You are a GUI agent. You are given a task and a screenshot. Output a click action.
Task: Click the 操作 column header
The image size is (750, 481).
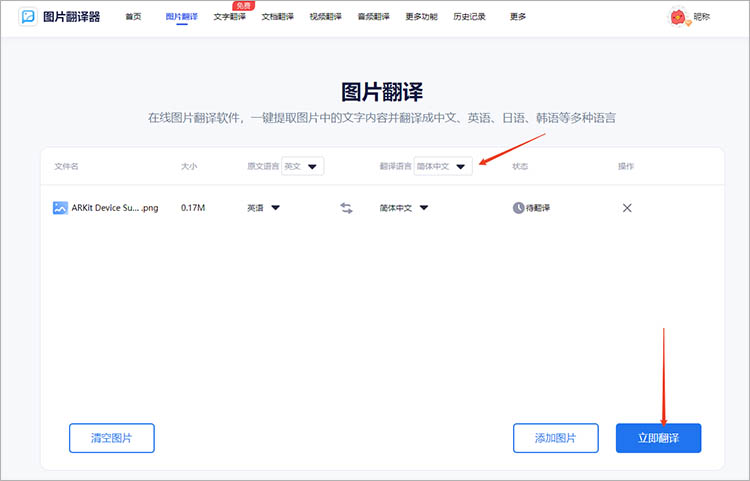point(626,166)
